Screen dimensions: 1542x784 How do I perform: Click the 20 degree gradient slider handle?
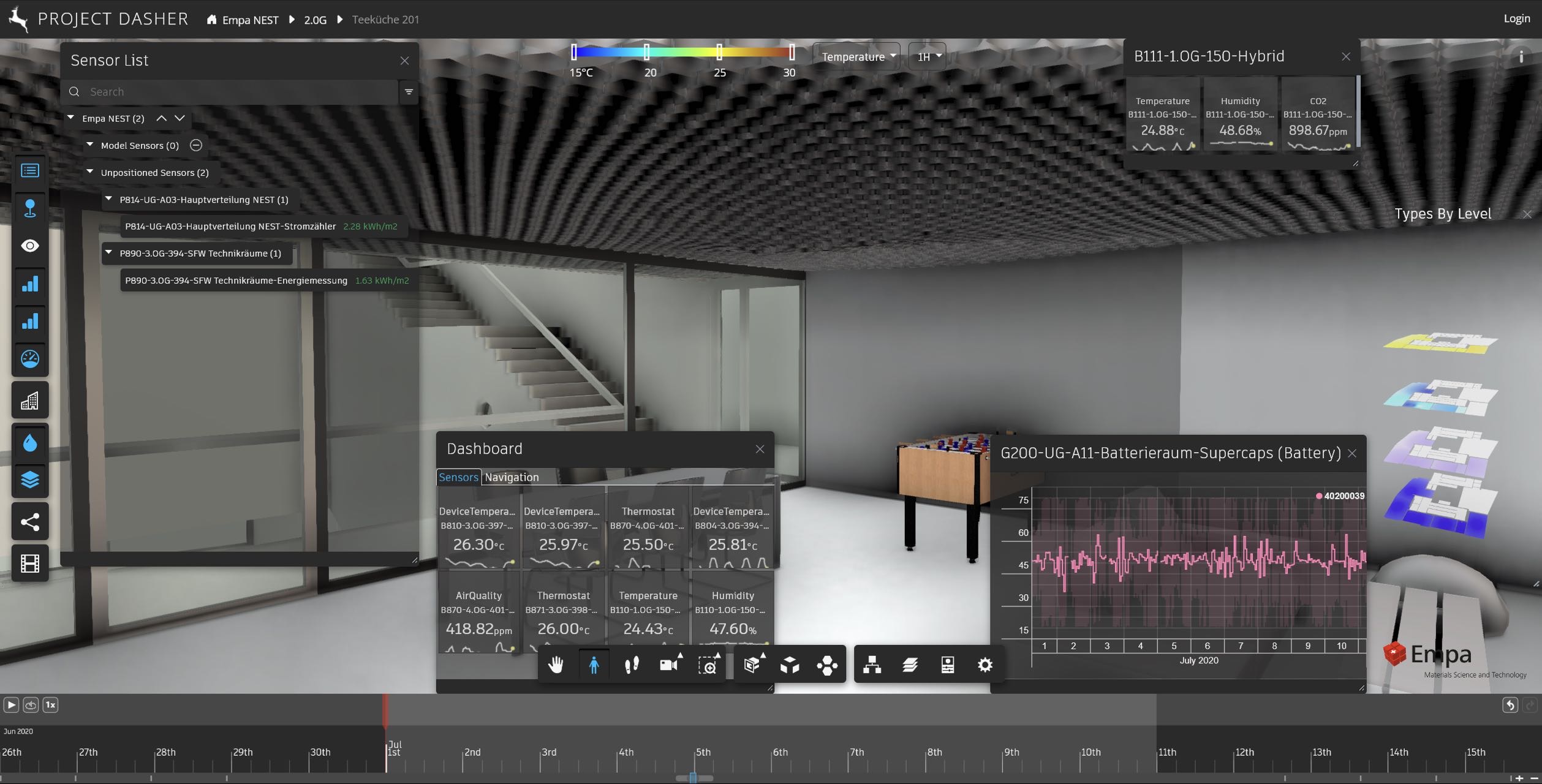(x=646, y=53)
